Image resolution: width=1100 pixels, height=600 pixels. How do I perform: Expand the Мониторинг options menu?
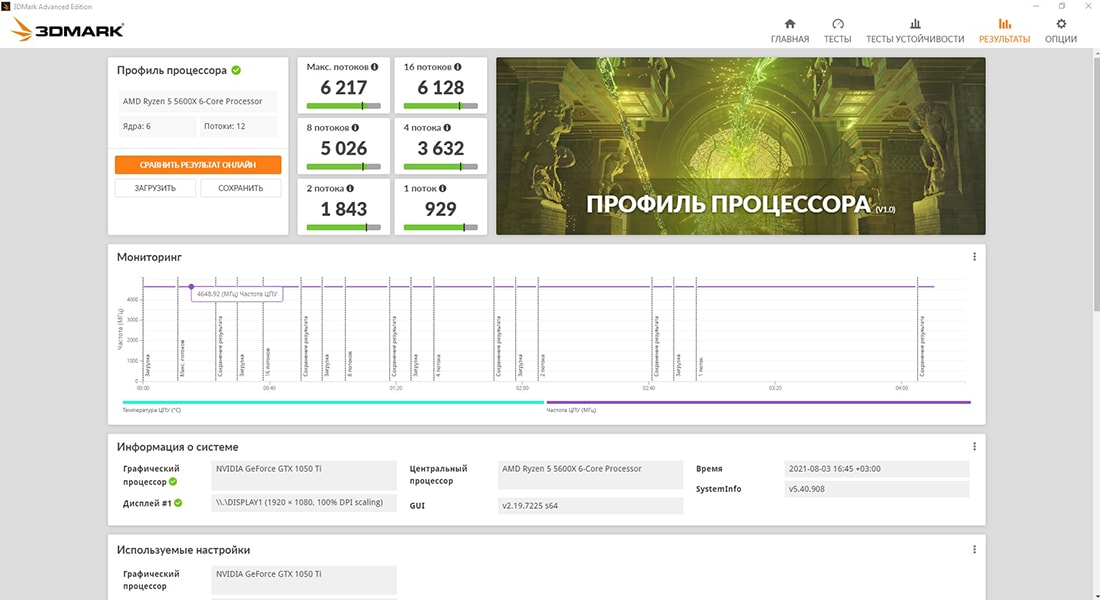point(974,257)
